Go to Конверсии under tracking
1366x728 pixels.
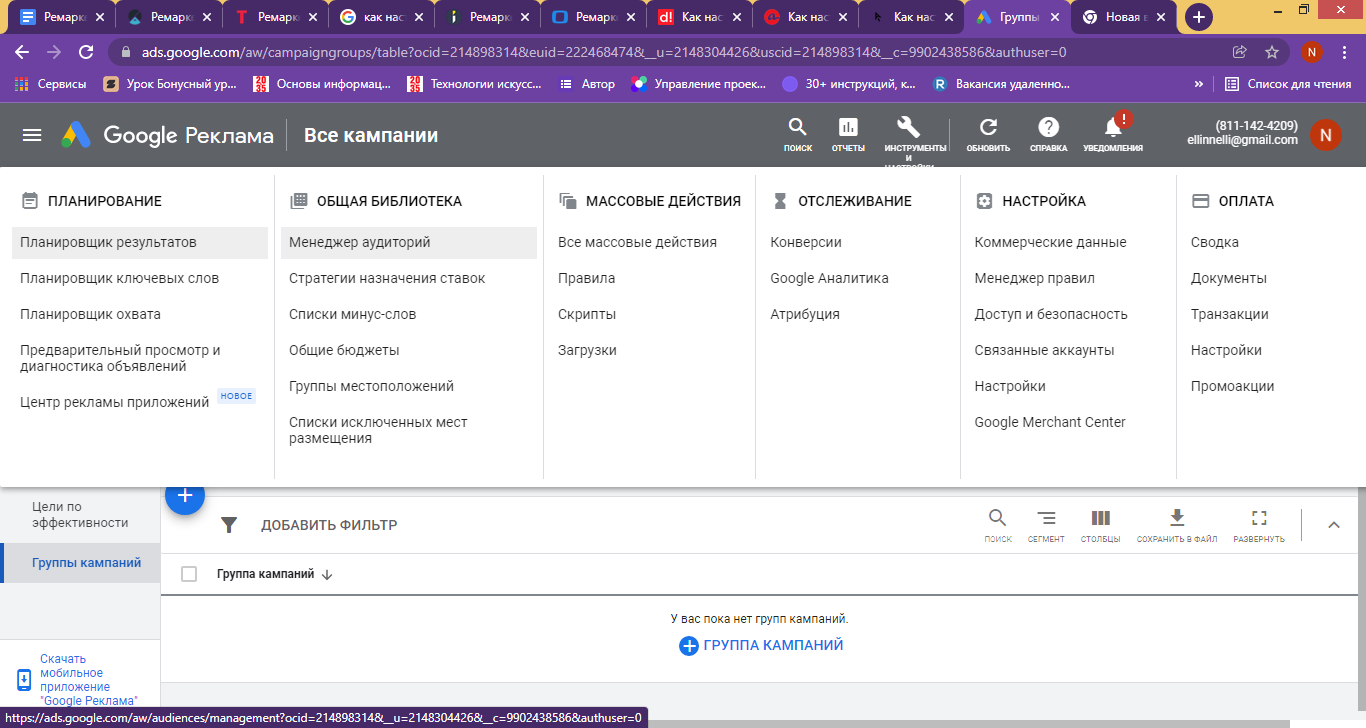tap(806, 242)
